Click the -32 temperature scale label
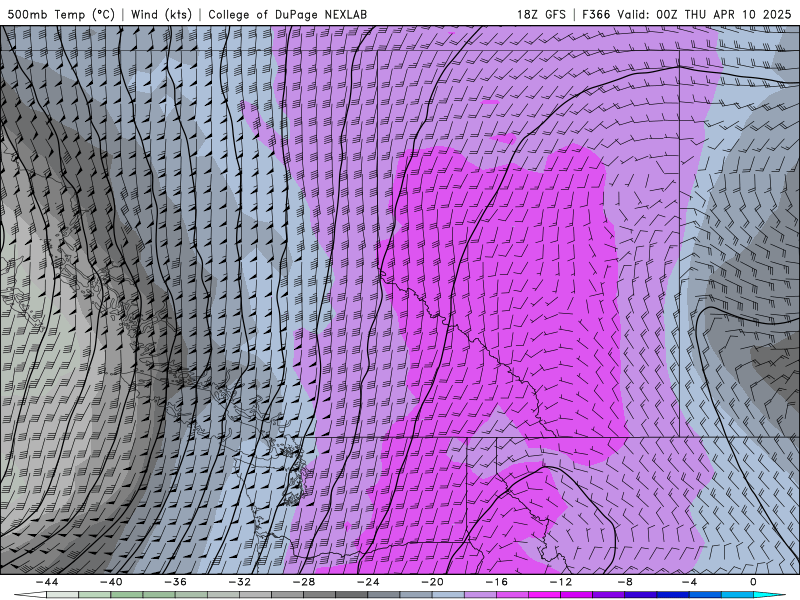Screen dimensions: 800x600 [240, 582]
